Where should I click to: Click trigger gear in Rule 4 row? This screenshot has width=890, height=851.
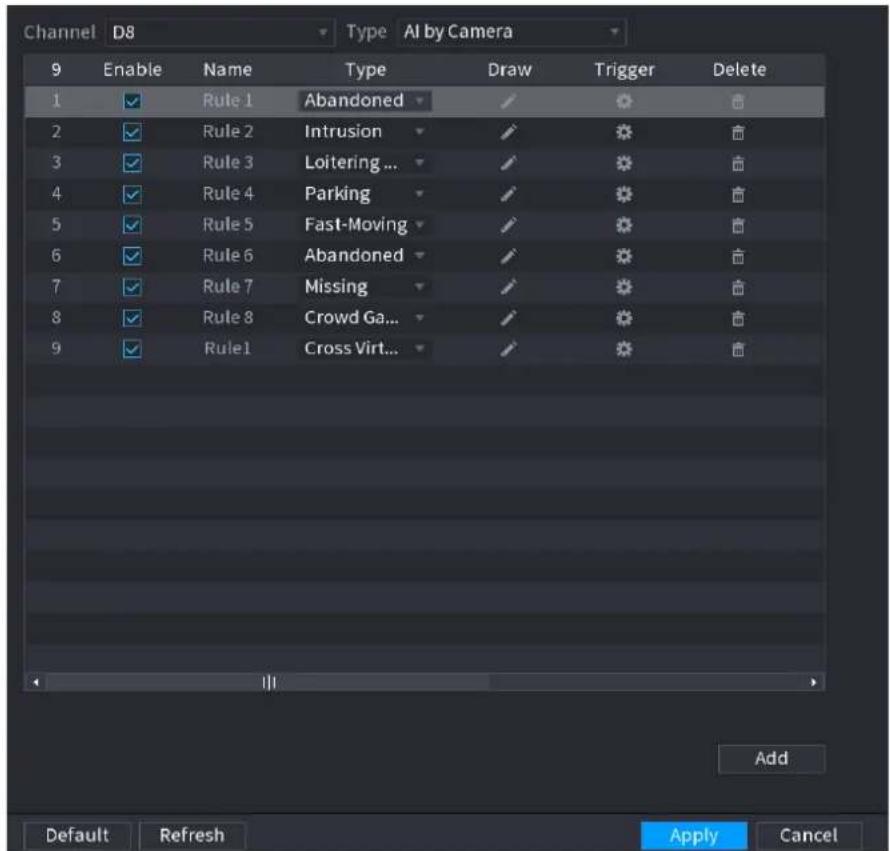click(x=624, y=195)
